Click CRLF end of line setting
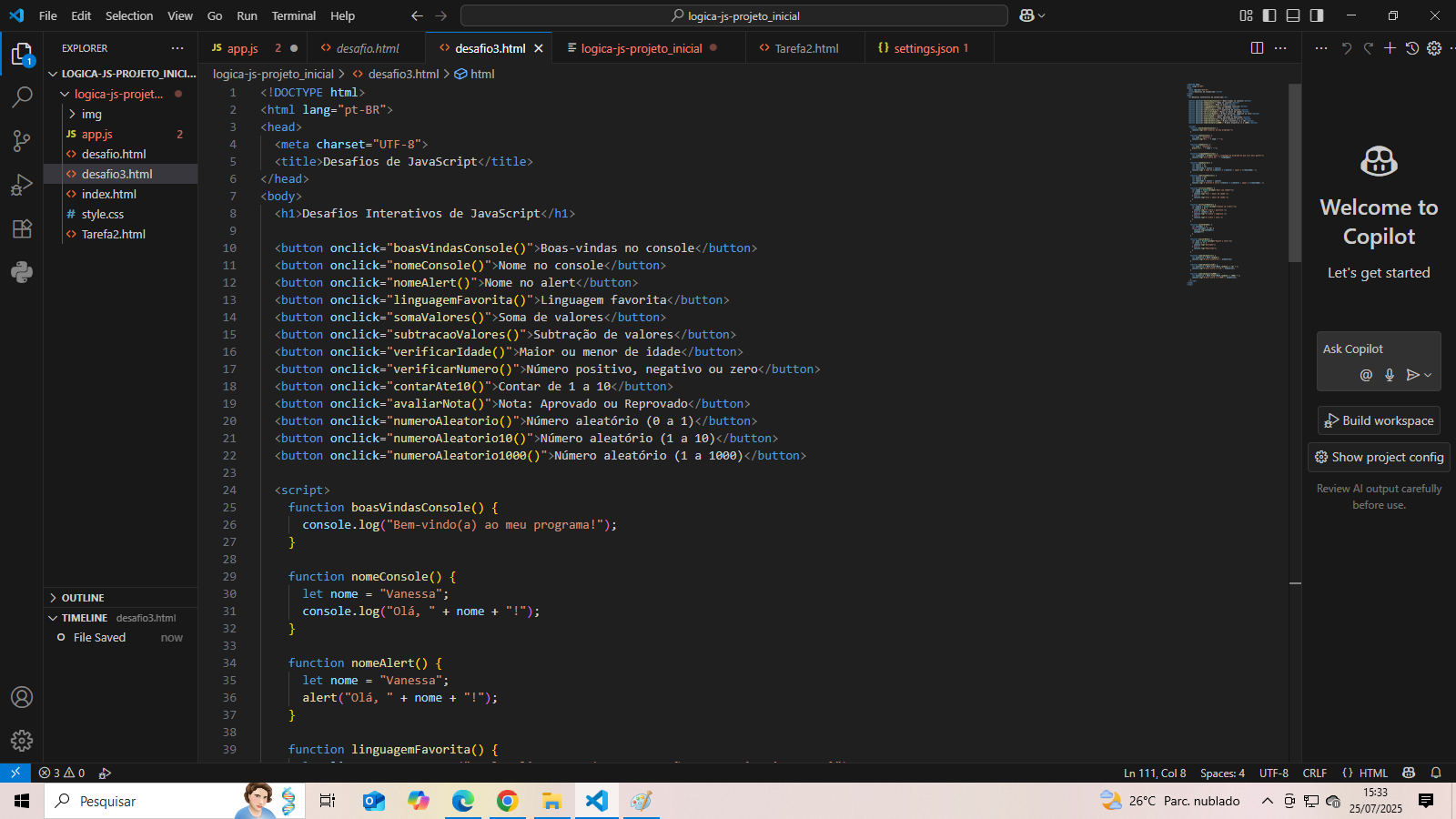The width and height of the screenshot is (1456, 819). click(1314, 773)
